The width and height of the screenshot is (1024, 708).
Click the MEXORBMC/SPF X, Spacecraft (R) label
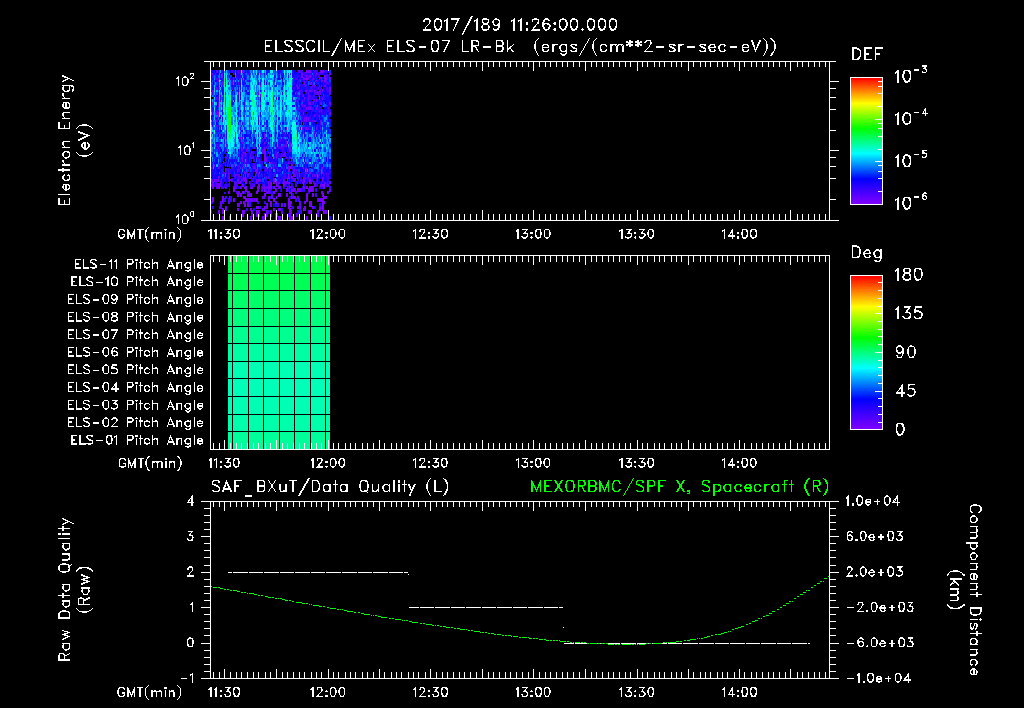pyautogui.click(x=679, y=487)
